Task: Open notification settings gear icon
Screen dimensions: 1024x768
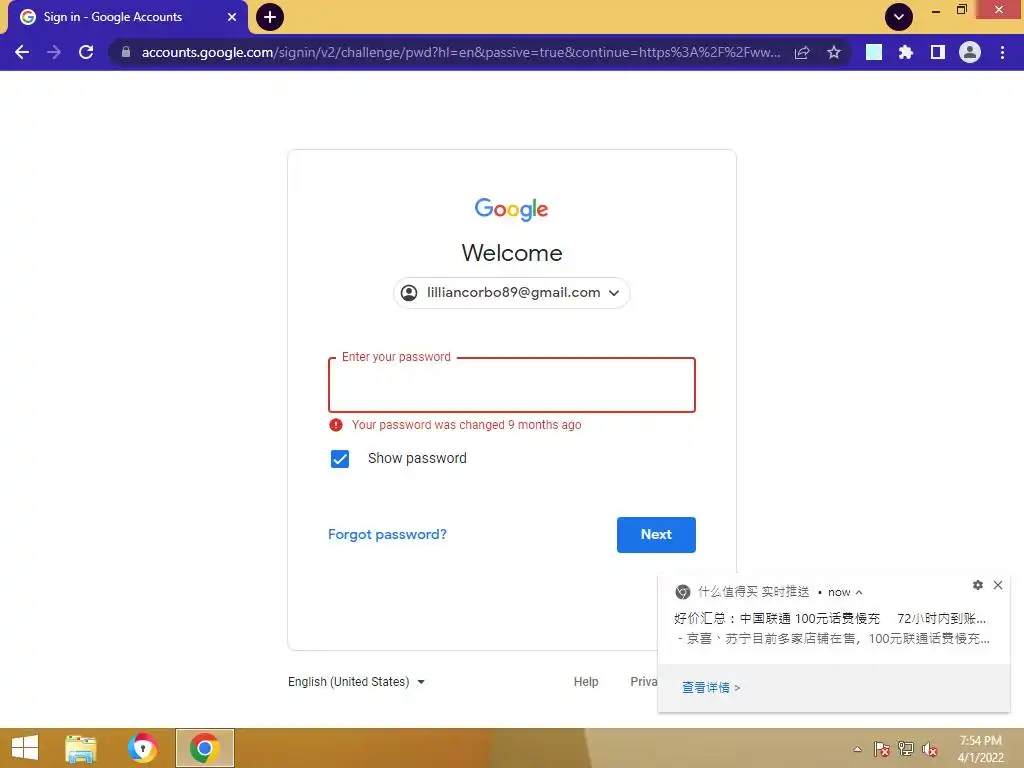Action: 978,585
